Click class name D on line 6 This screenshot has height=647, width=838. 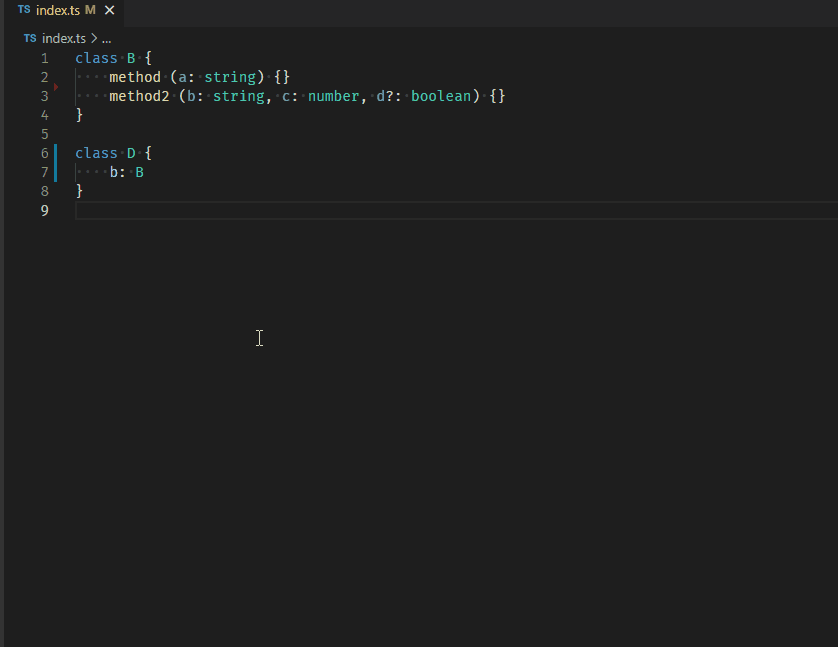(131, 153)
